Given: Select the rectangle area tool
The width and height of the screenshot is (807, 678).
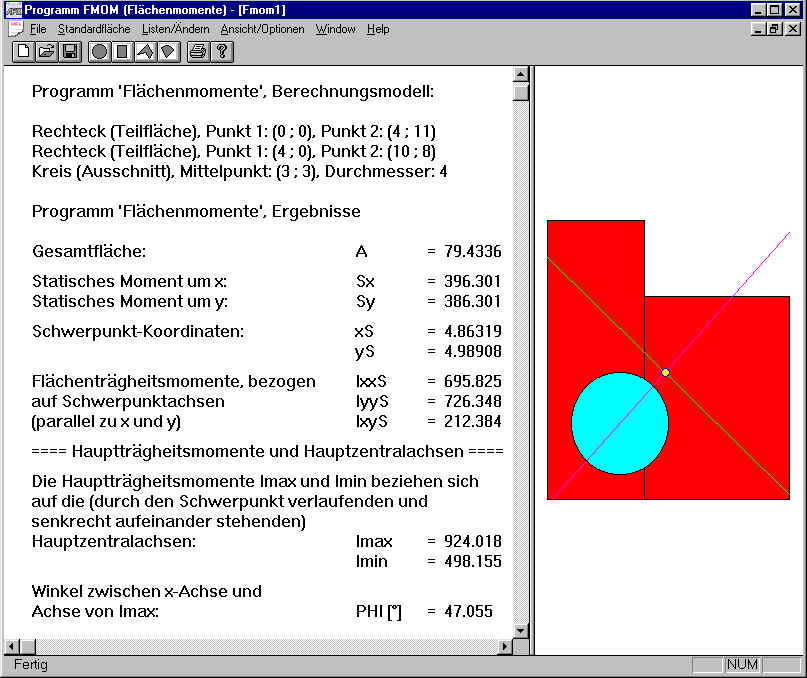Looking at the screenshot, I should point(122,51).
